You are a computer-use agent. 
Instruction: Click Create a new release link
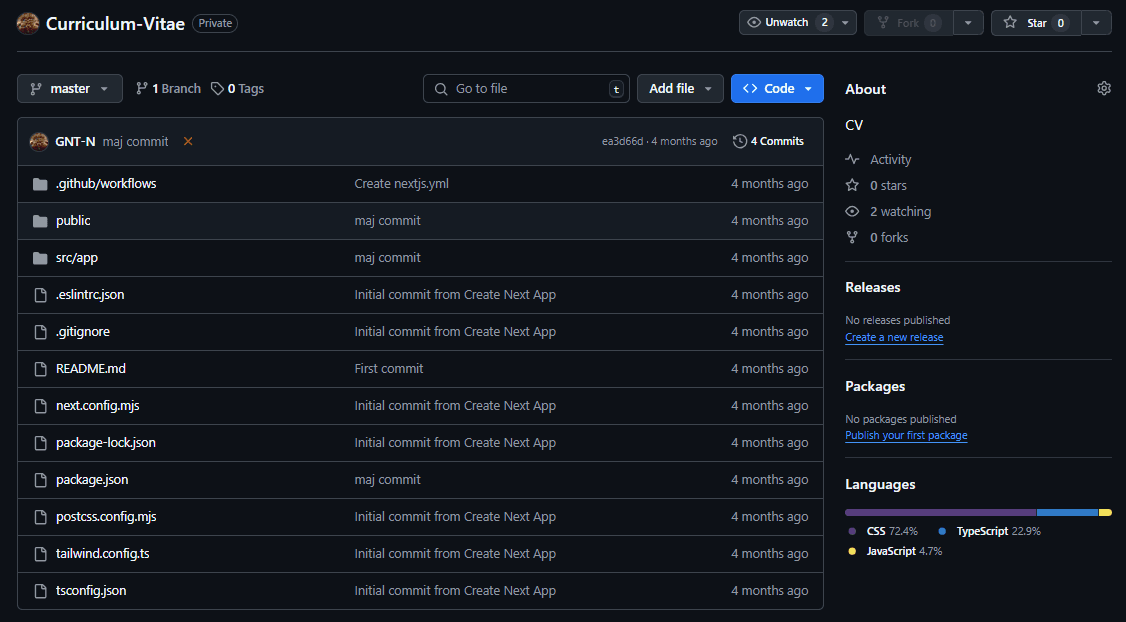894,337
